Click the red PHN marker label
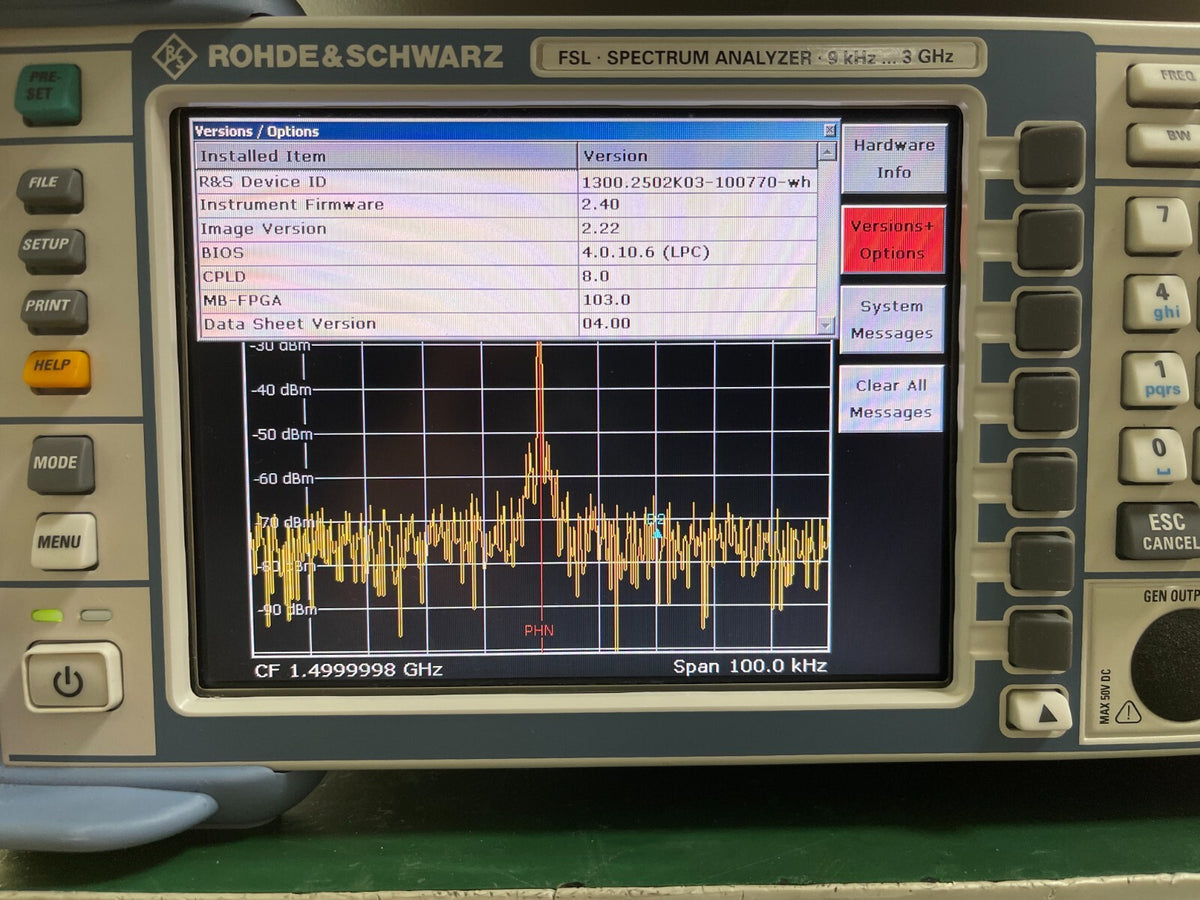Image resolution: width=1200 pixels, height=900 pixels. [539, 630]
